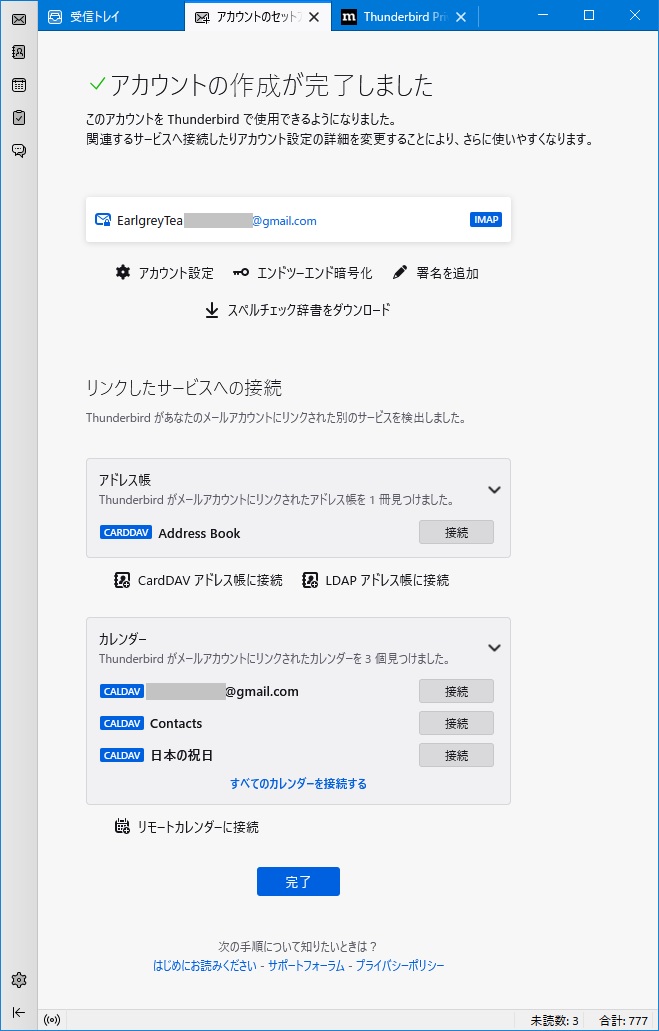Collapse the アドレス帳 section chevron
Screen dimensions: 659x1031
pyautogui.click(x=494, y=490)
